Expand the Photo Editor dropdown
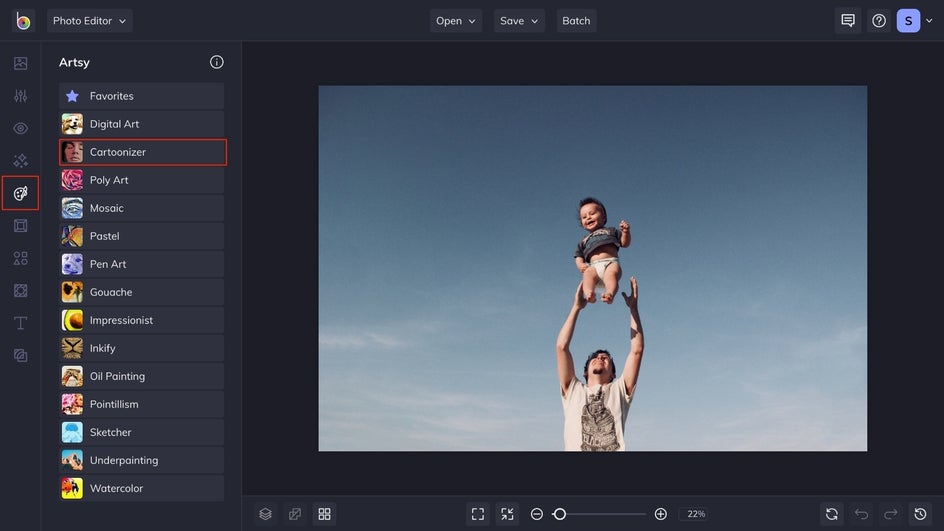The image size is (944, 531). click(89, 21)
